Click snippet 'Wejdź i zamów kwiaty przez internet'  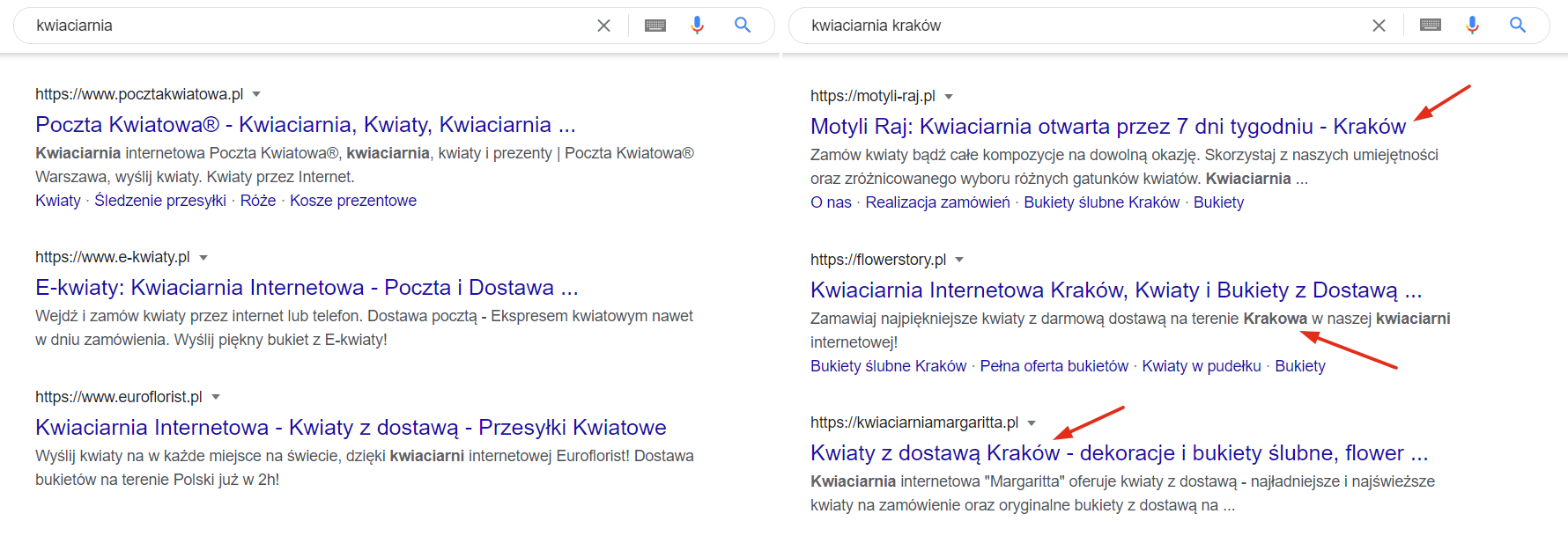click(364, 327)
